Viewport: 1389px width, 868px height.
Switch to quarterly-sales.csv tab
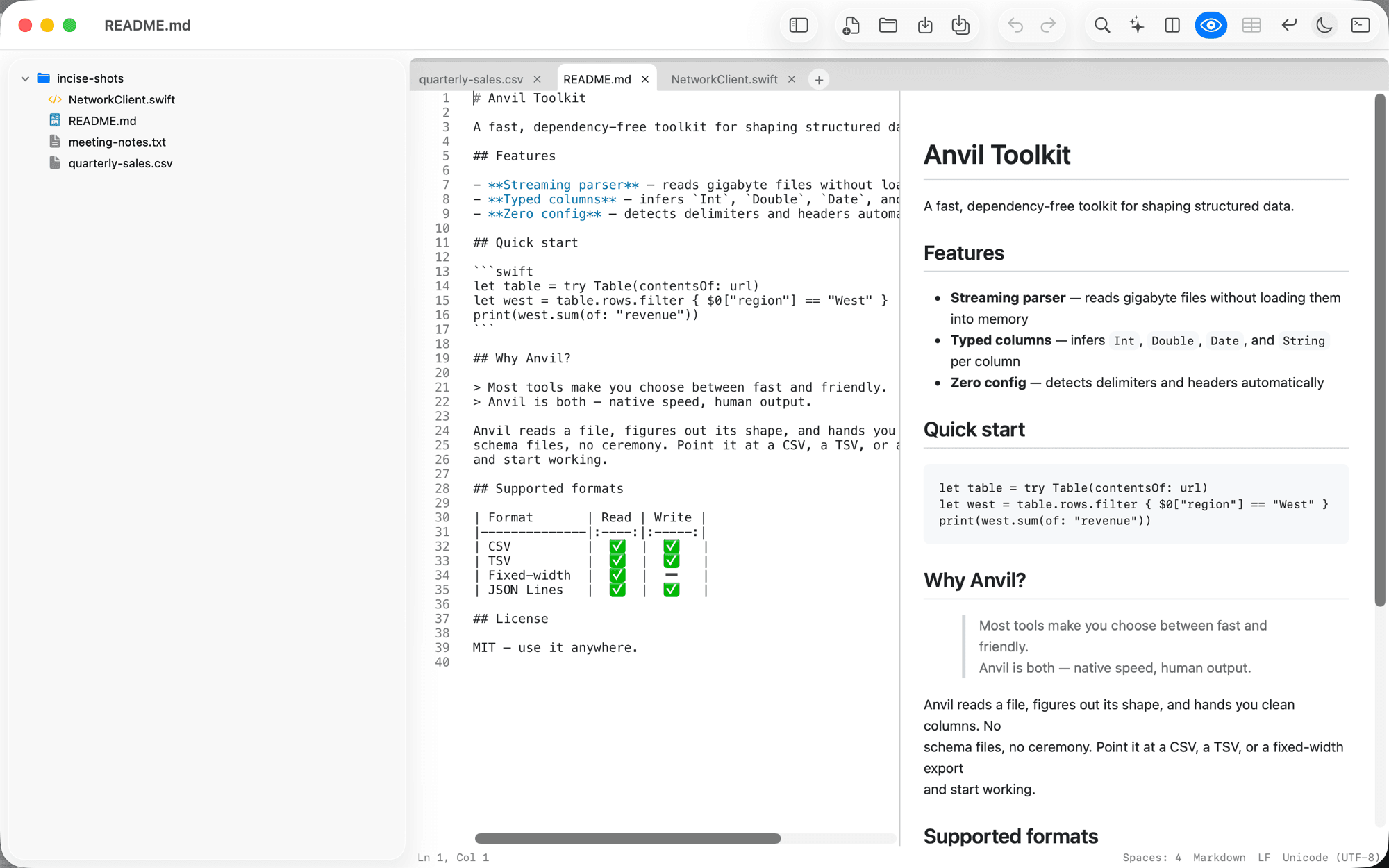[x=471, y=80]
